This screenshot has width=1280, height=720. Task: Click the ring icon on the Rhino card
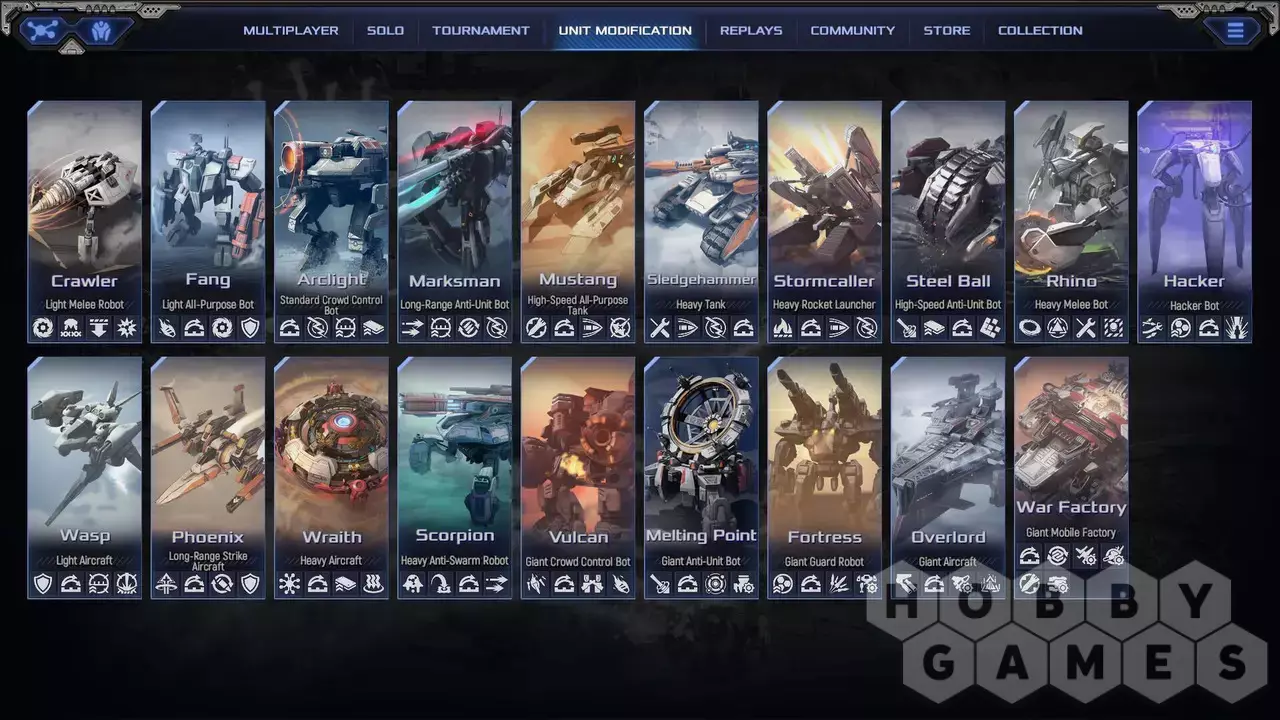1029,328
